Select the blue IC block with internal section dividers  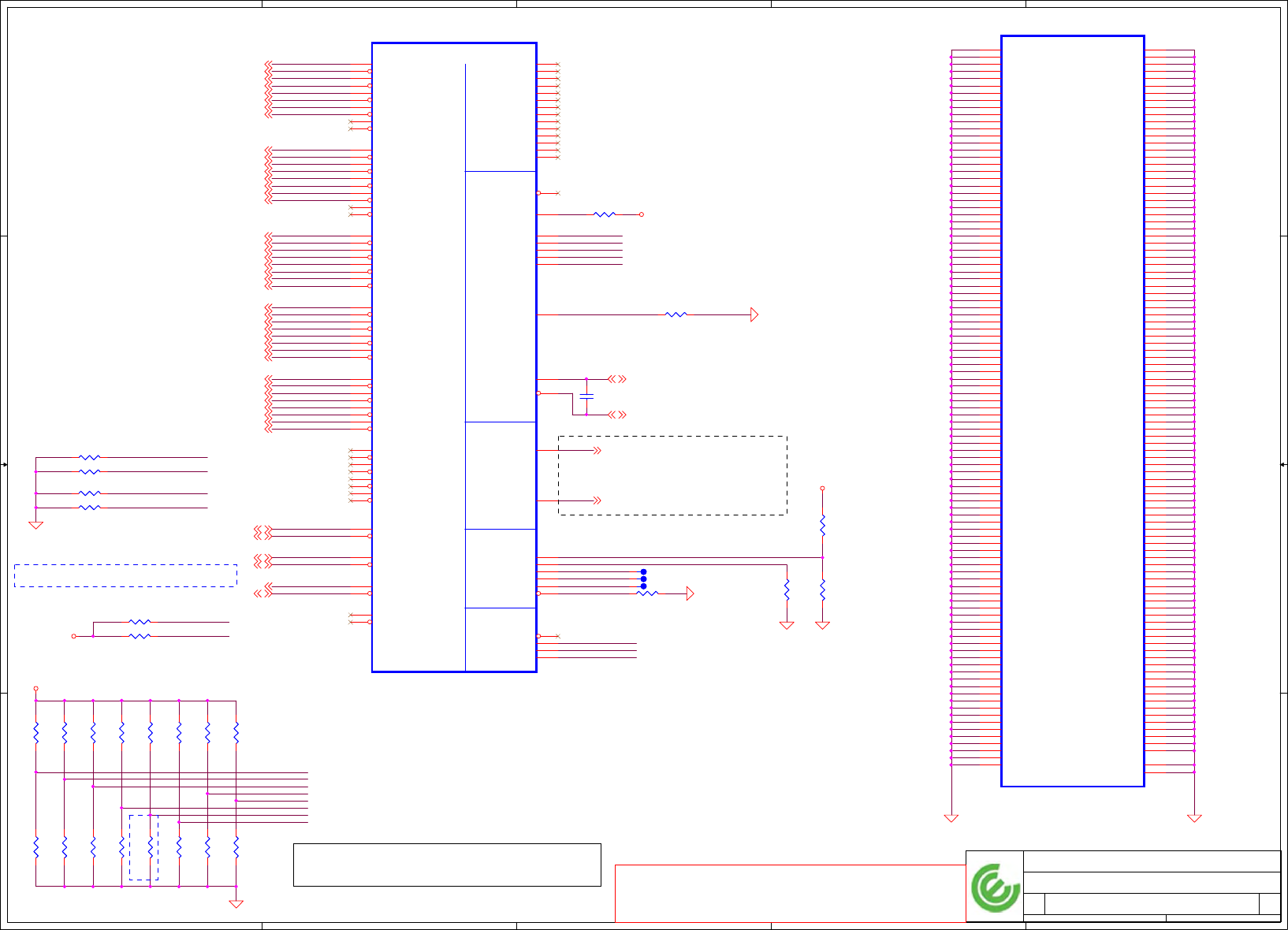click(x=454, y=357)
